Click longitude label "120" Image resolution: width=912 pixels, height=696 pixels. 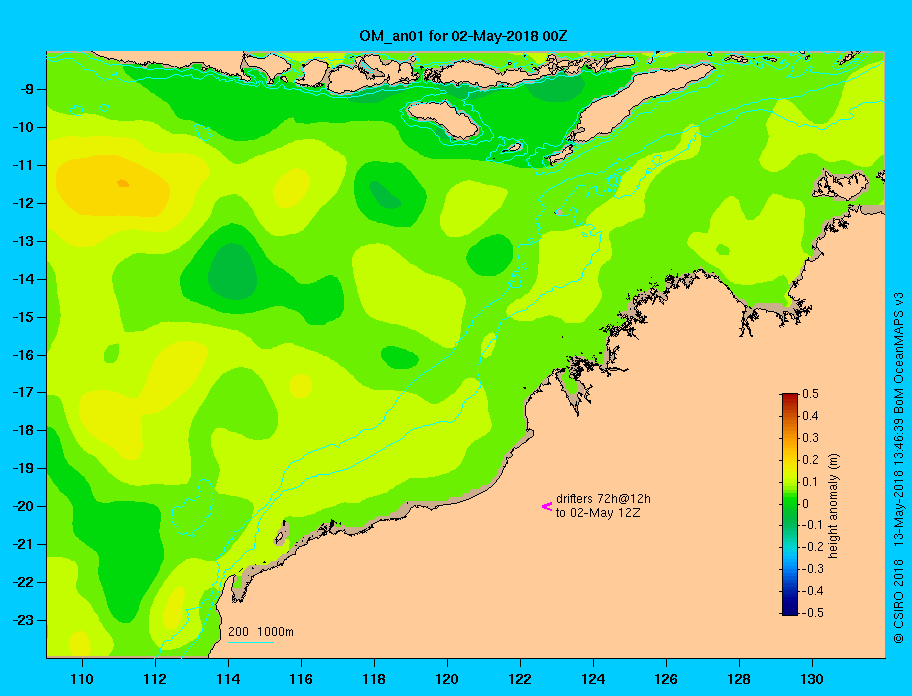click(x=447, y=679)
